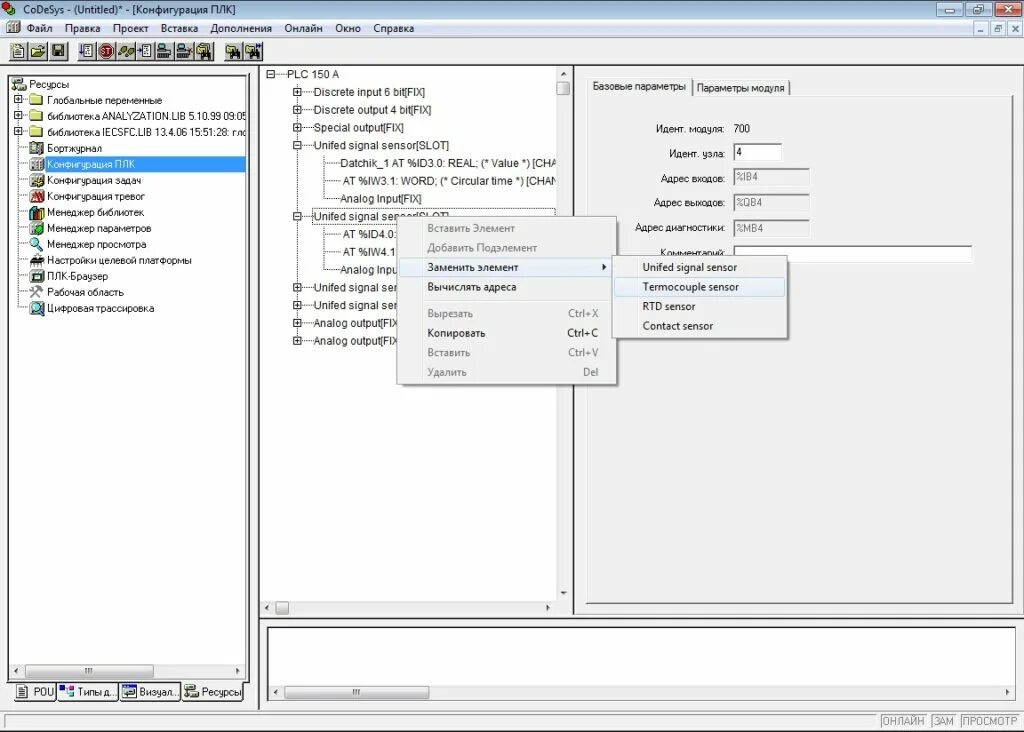
Task: Open Менеджер просмотра
Action: pos(96,244)
